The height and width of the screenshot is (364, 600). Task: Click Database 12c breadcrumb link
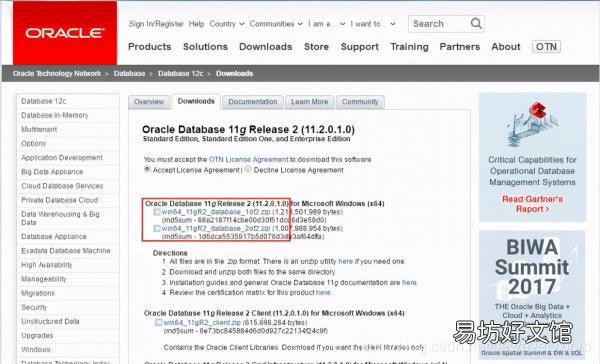pos(181,73)
